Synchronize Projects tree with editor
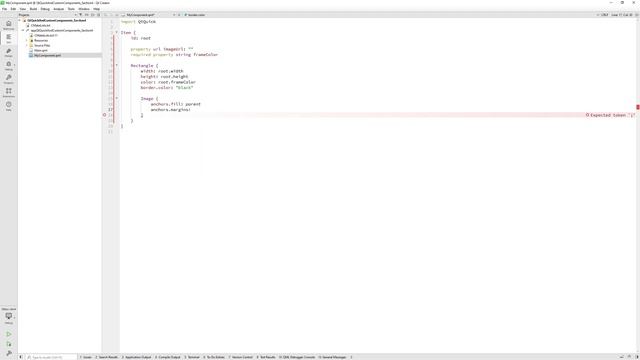The height and width of the screenshot is (360, 640). pyautogui.click(x=87, y=15)
